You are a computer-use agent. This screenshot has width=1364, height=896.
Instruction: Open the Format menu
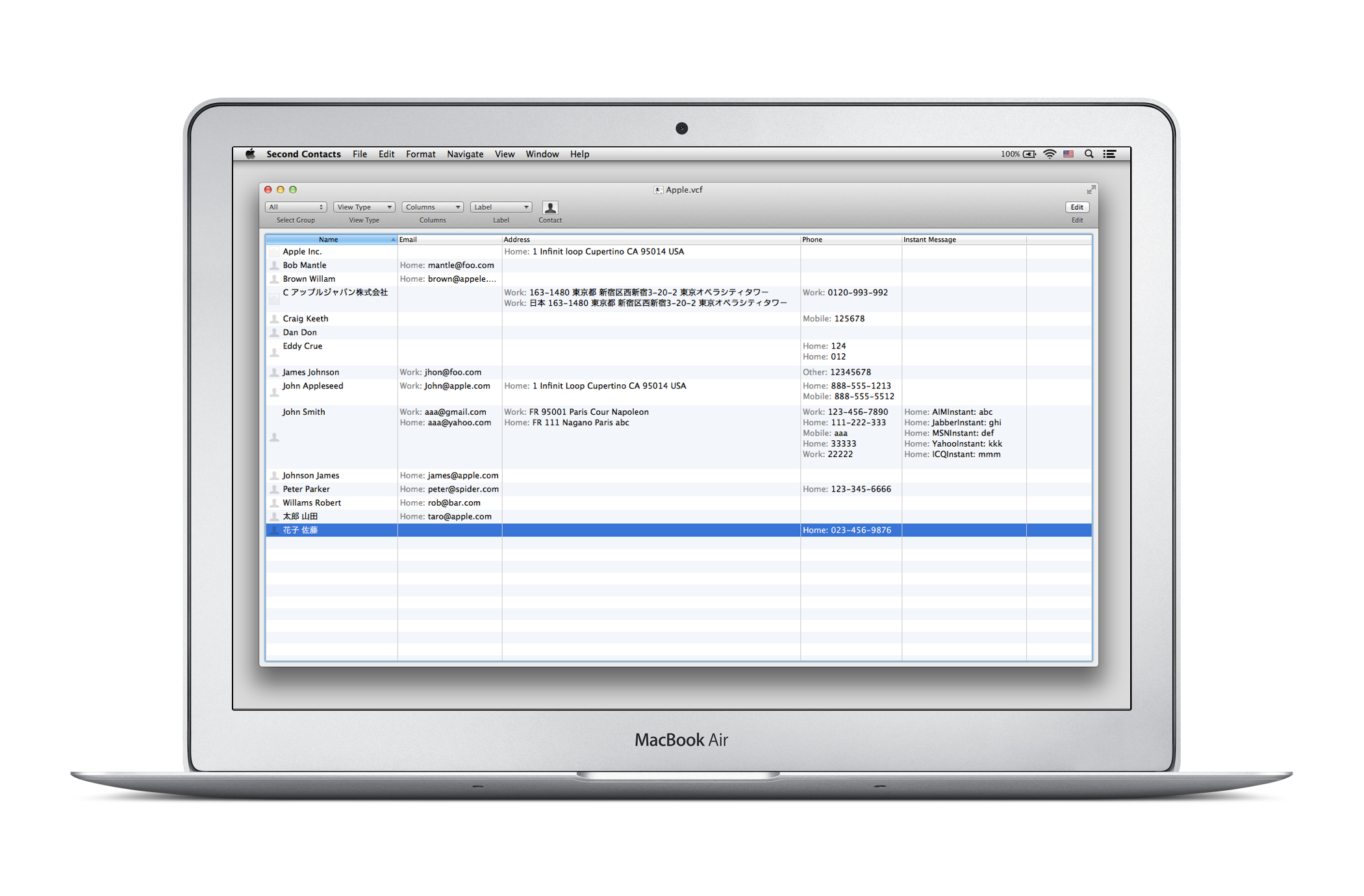tap(420, 154)
